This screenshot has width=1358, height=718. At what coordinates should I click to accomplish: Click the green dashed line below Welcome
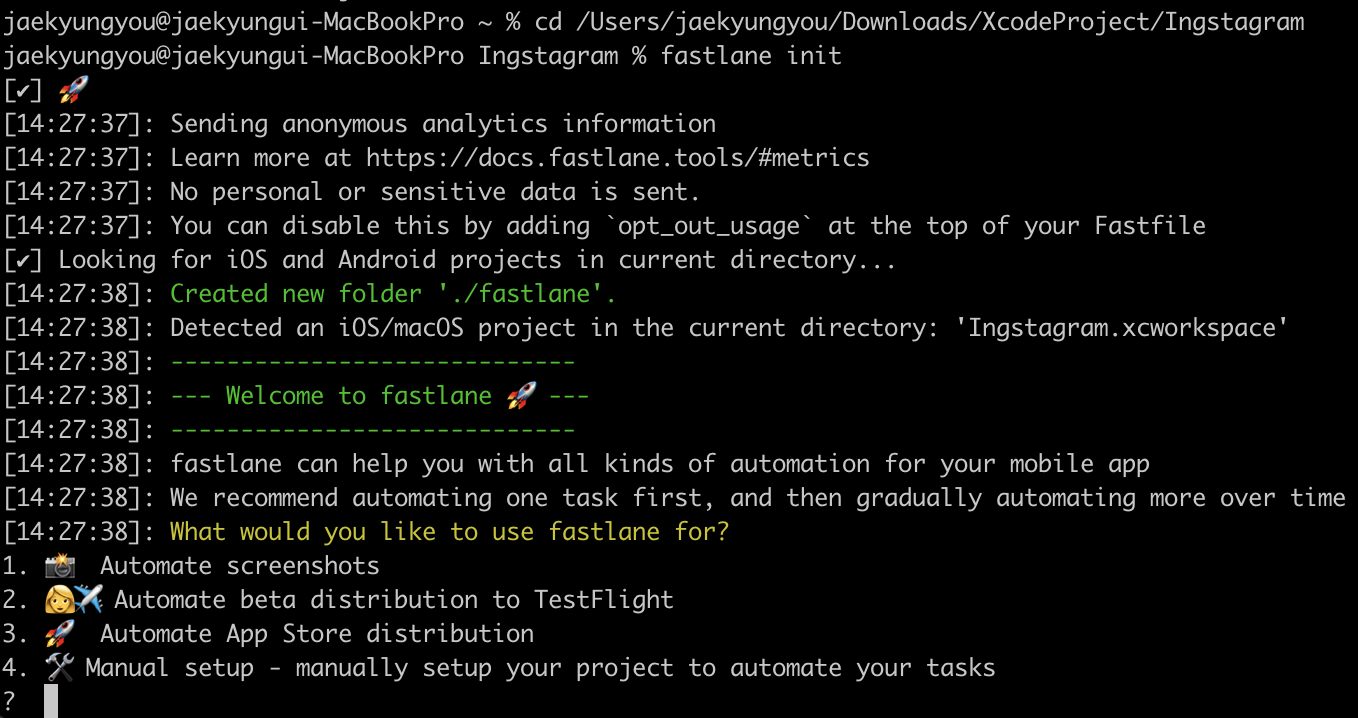pos(373,430)
